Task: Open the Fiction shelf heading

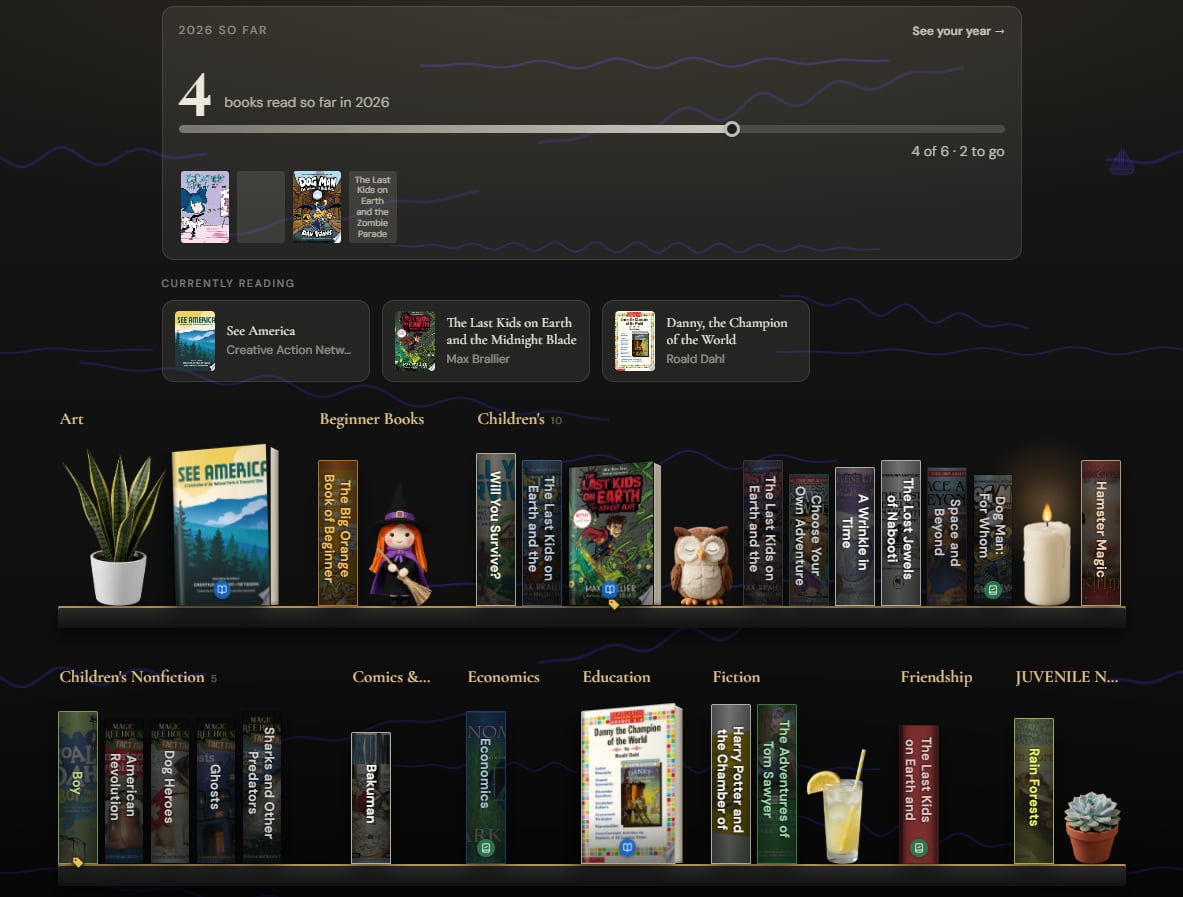Action: click(736, 677)
